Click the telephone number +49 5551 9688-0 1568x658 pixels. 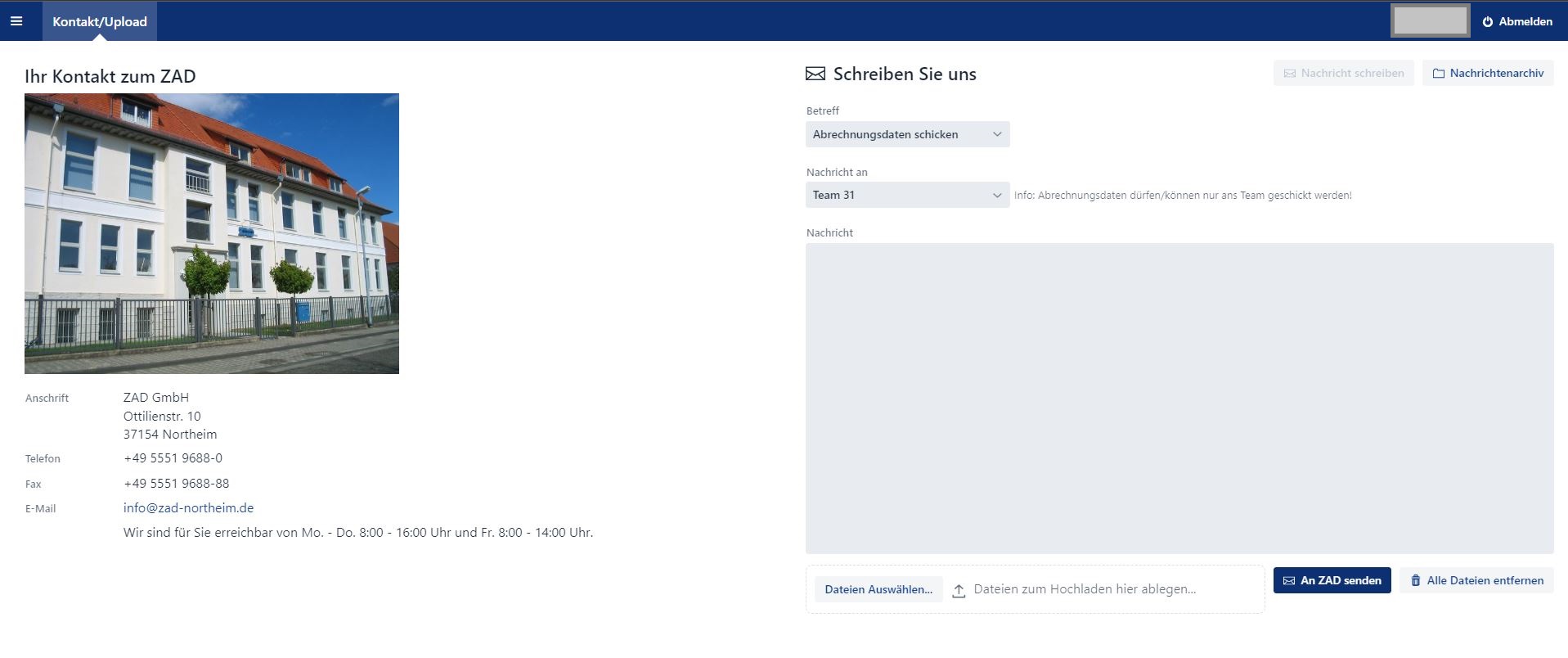pos(173,458)
